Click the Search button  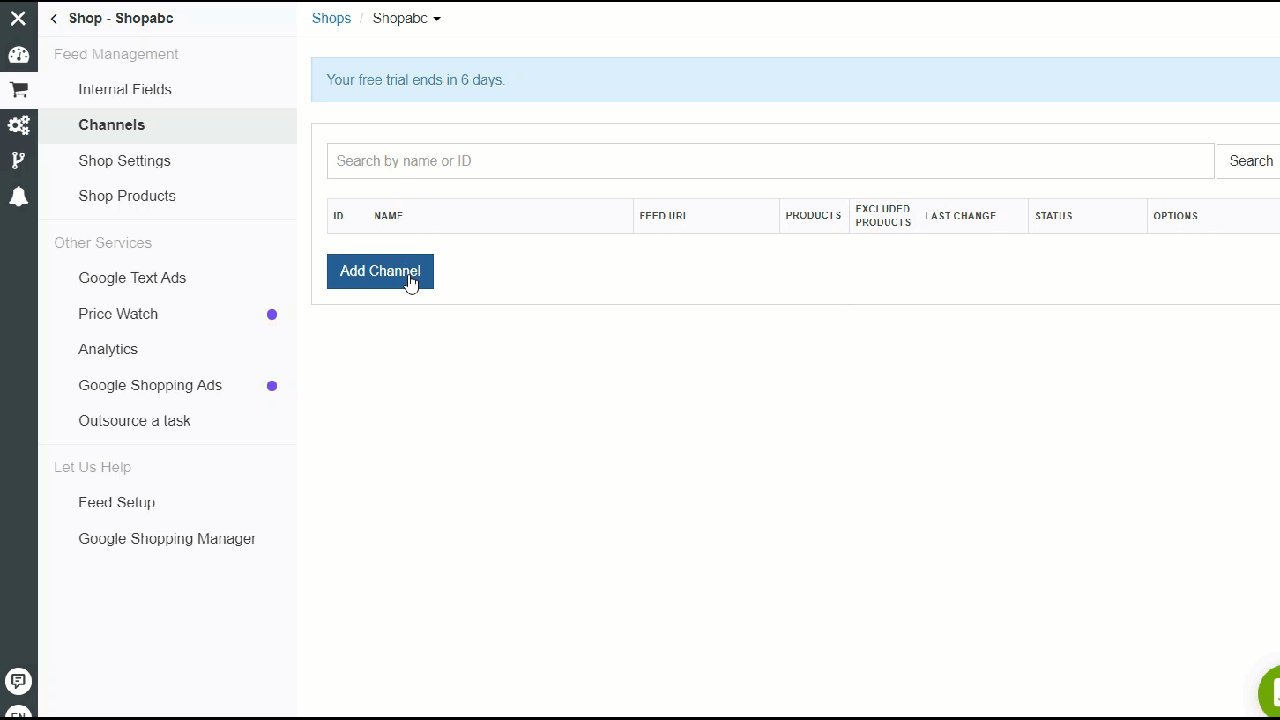pyautogui.click(x=1250, y=161)
